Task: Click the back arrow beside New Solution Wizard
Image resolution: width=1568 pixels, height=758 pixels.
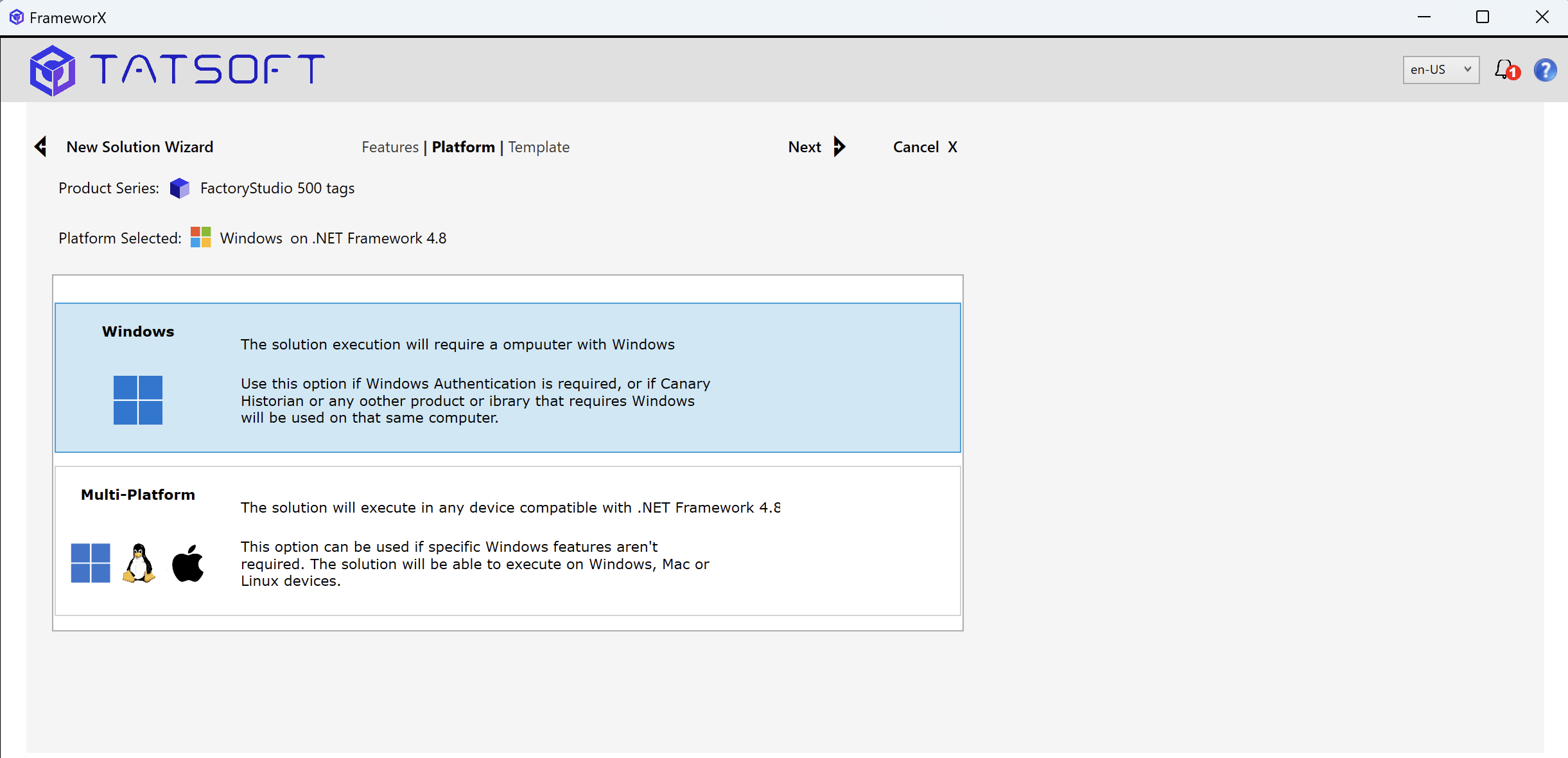Action: [x=41, y=146]
